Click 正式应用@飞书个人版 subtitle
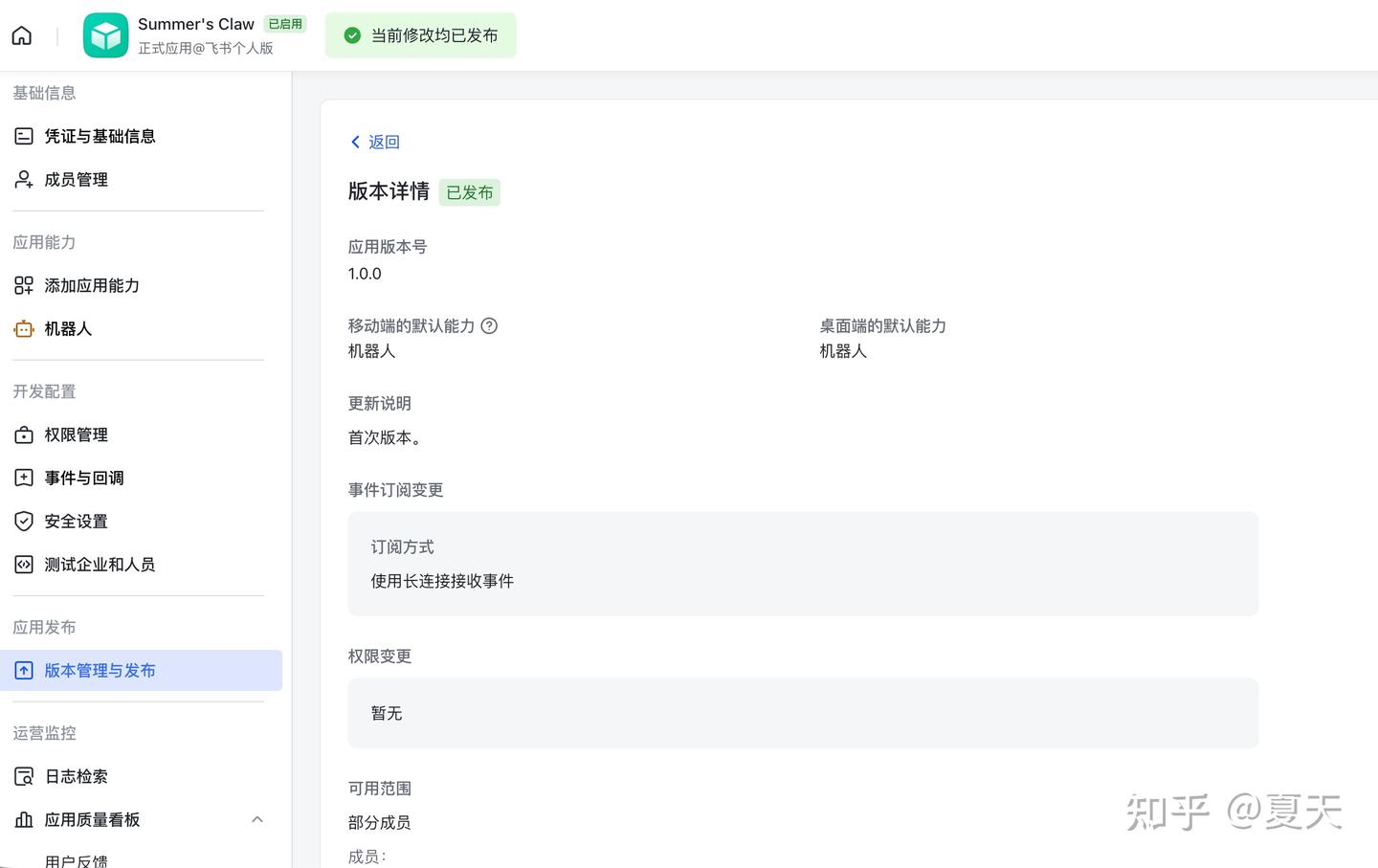 [x=206, y=48]
